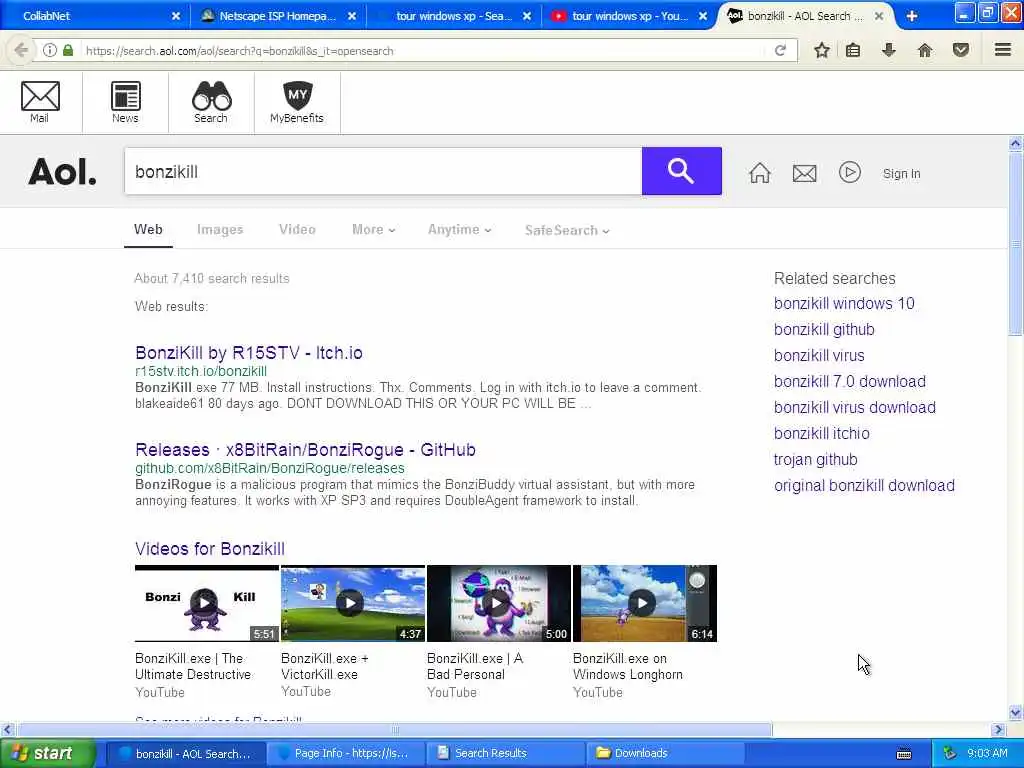Screen dimensions: 1024x768
Task: Click the browser home icon in toolbar
Action: pyautogui.click(x=925, y=50)
